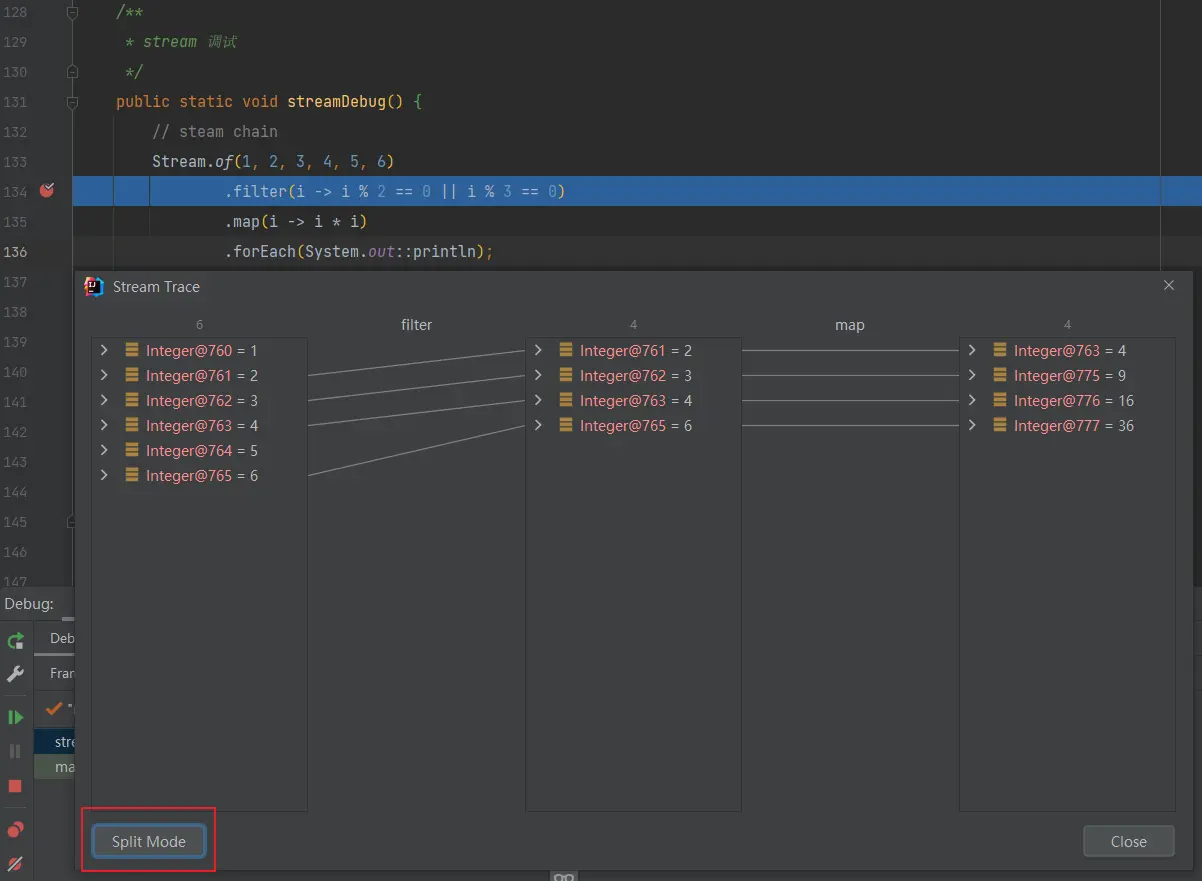Image resolution: width=1202 pixels, height=881 pixels.
Task: Toggle the breakpoint on line 134
Action: point(46,191)
